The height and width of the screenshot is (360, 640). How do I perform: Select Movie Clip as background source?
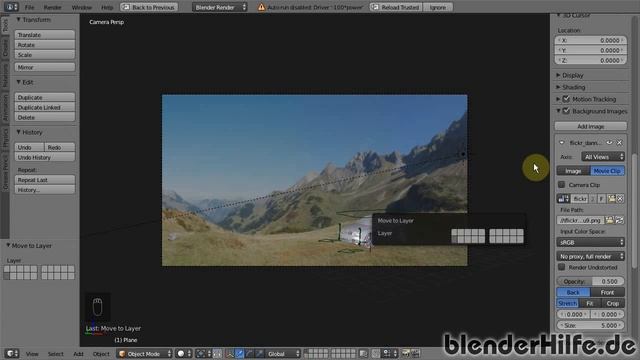point(607,171)
